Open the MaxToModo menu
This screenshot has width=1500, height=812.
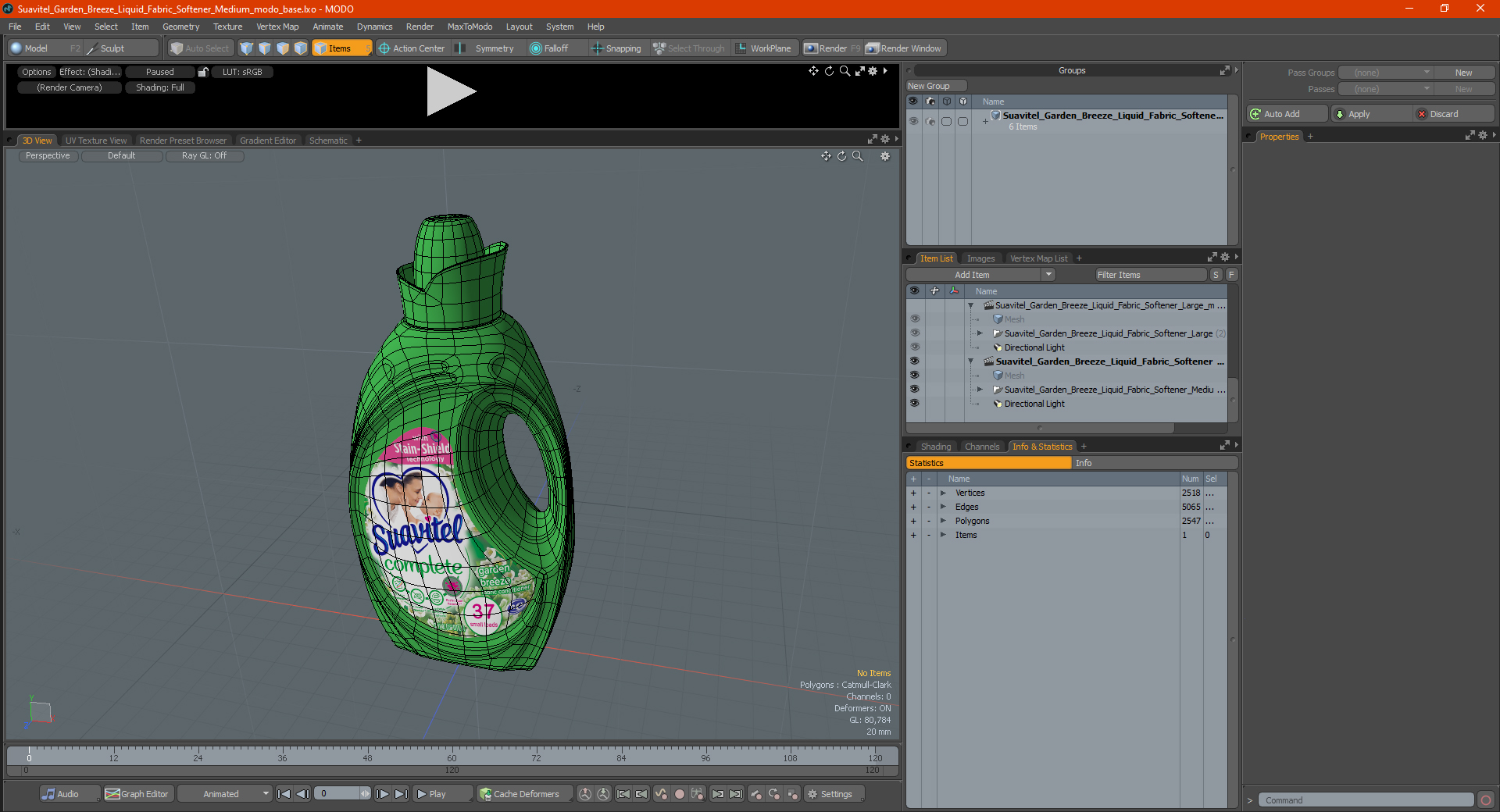pyautogui.click(x=470, y=27)
